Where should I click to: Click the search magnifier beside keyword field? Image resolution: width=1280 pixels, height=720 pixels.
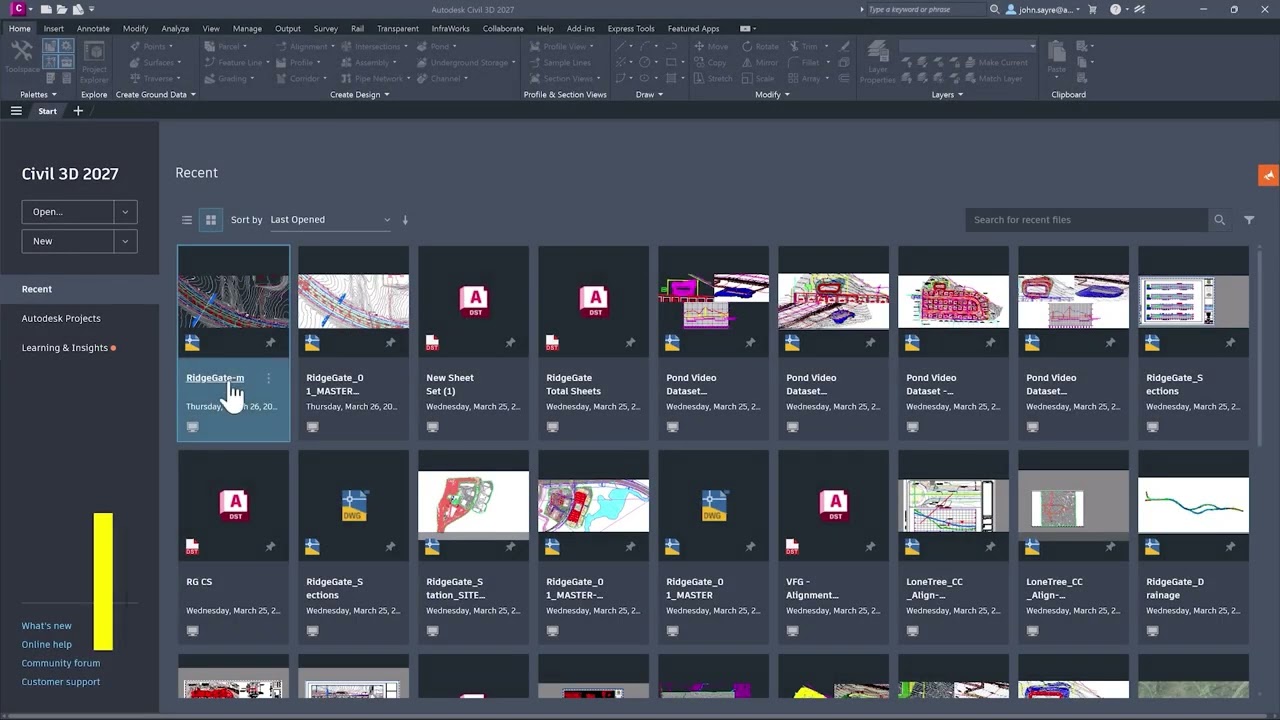click(994, 9)
